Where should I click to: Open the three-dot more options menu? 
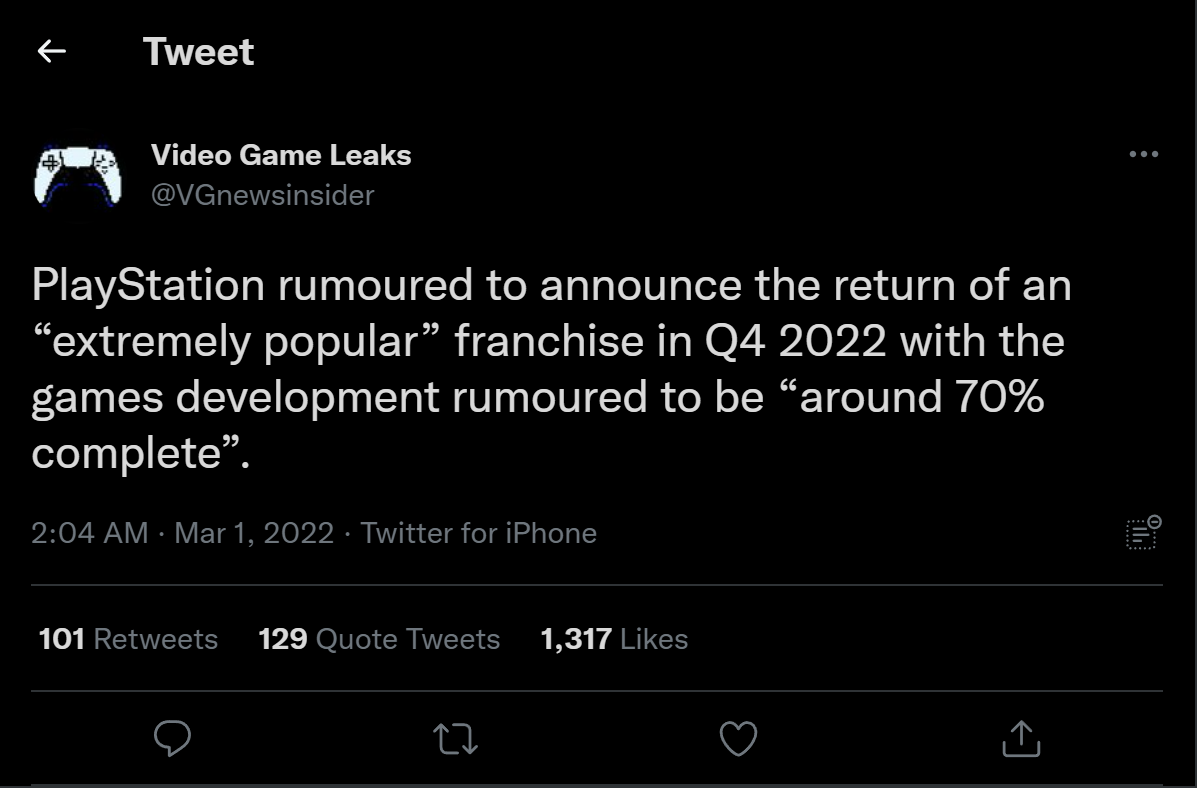tap(1143, 155)
